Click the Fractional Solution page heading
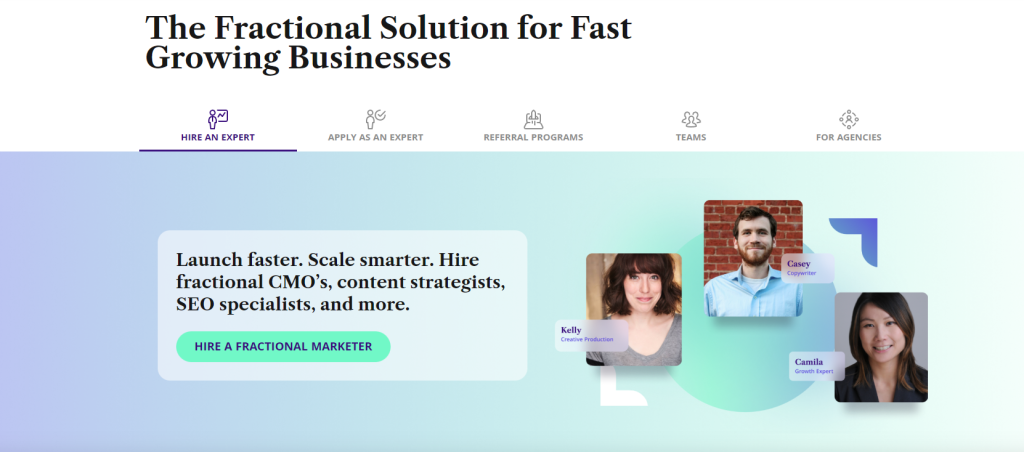 (x=388, y=42)
